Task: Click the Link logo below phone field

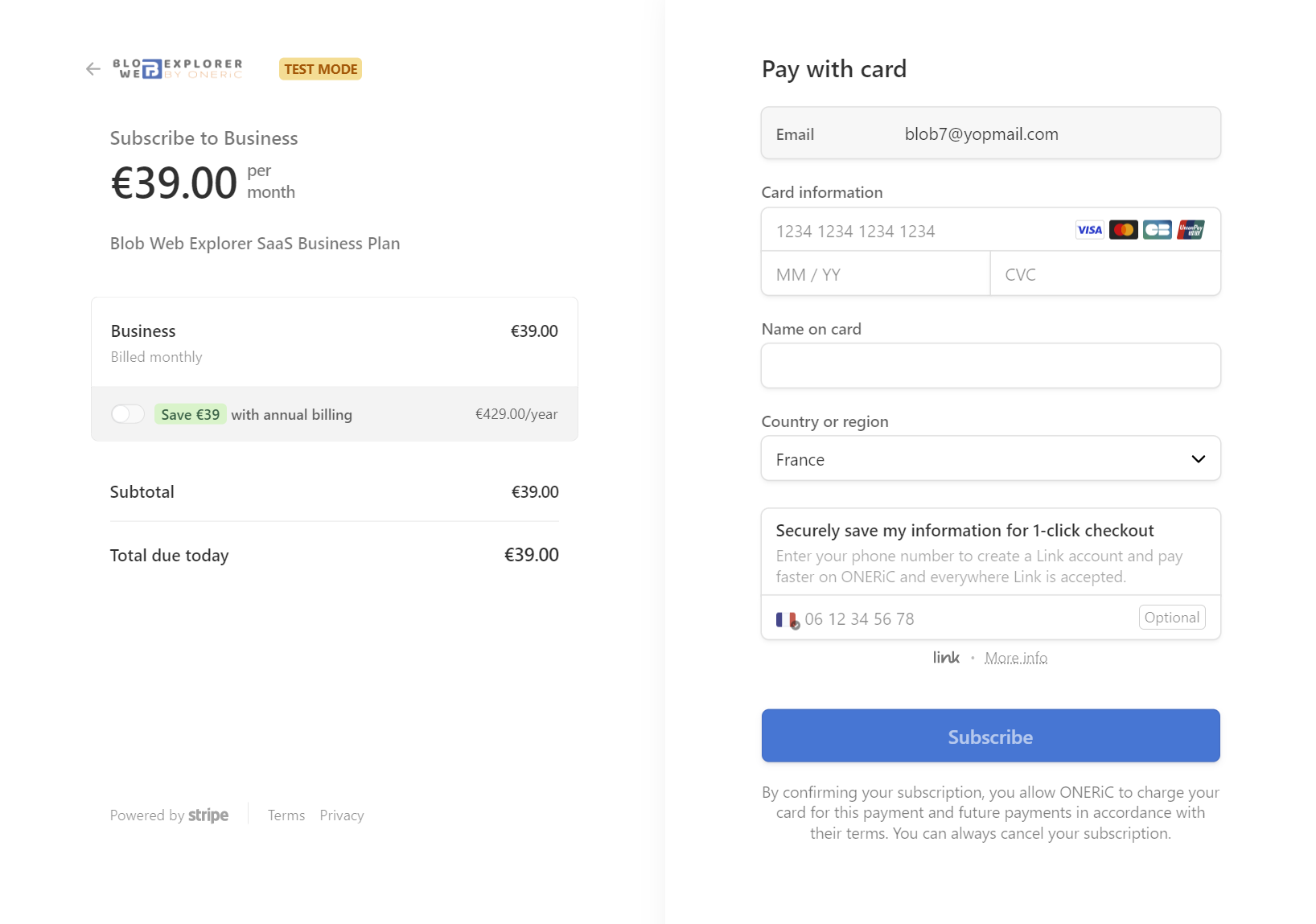Action: (946, 657)
